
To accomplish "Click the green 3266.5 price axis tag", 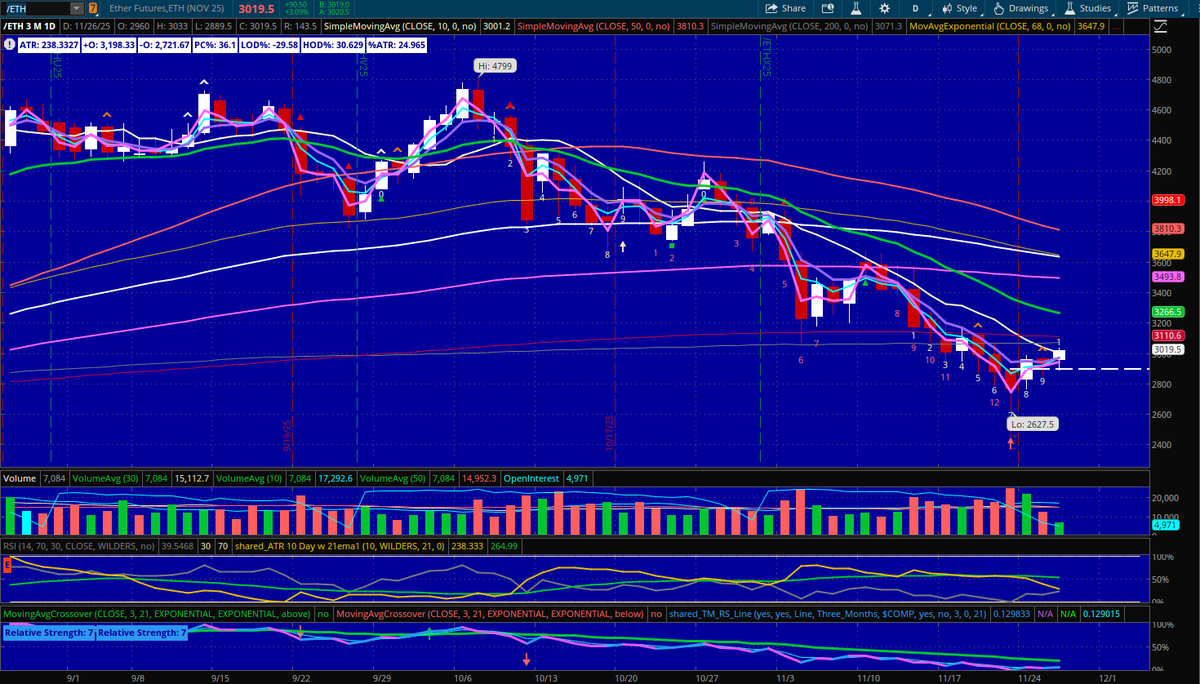I will pos(1169,312).
